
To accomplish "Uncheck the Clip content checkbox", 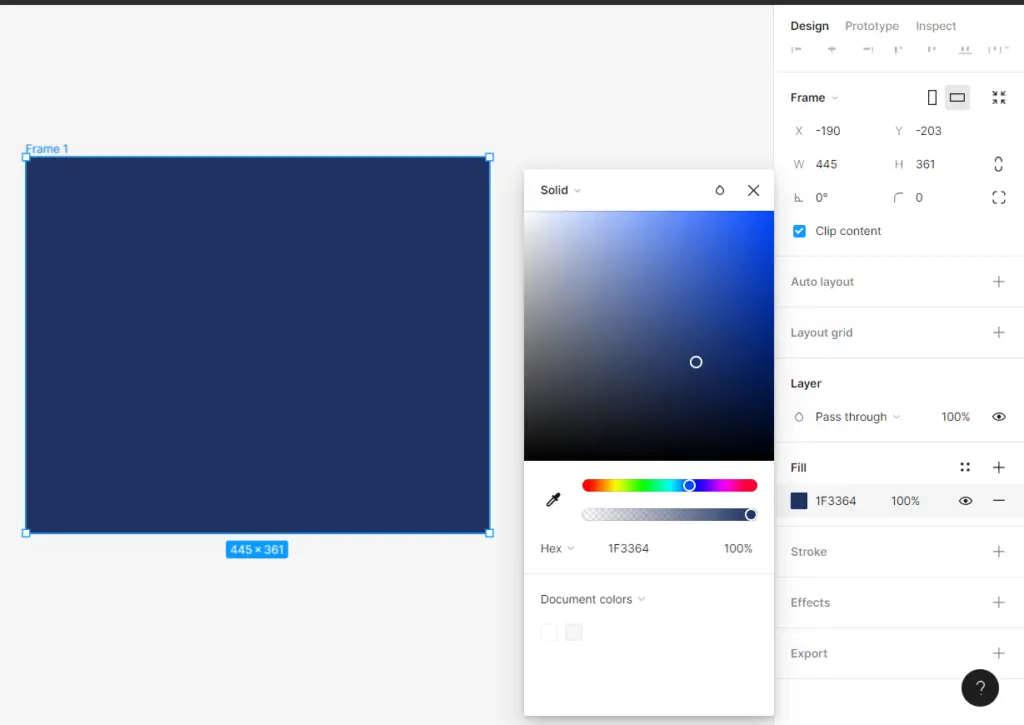I will click(x=799, y=231).
